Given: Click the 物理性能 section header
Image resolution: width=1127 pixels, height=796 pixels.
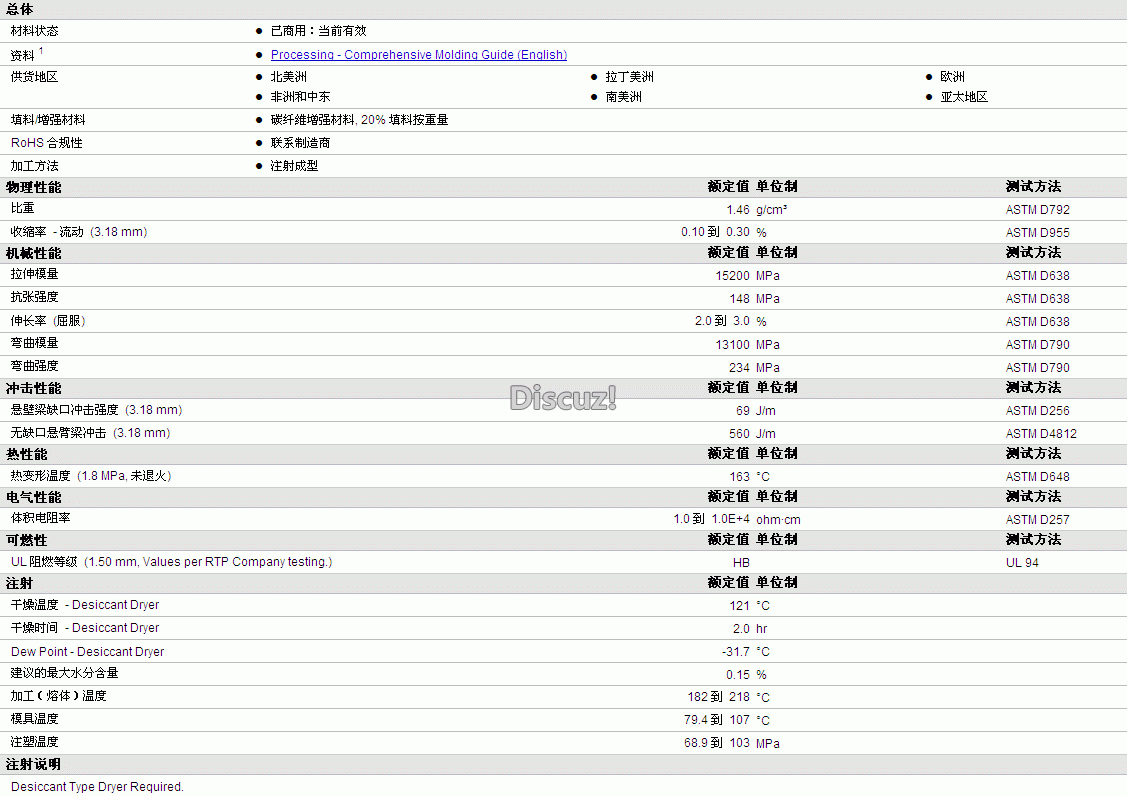Looking at the screenshot, I should (x=34, y=188).
